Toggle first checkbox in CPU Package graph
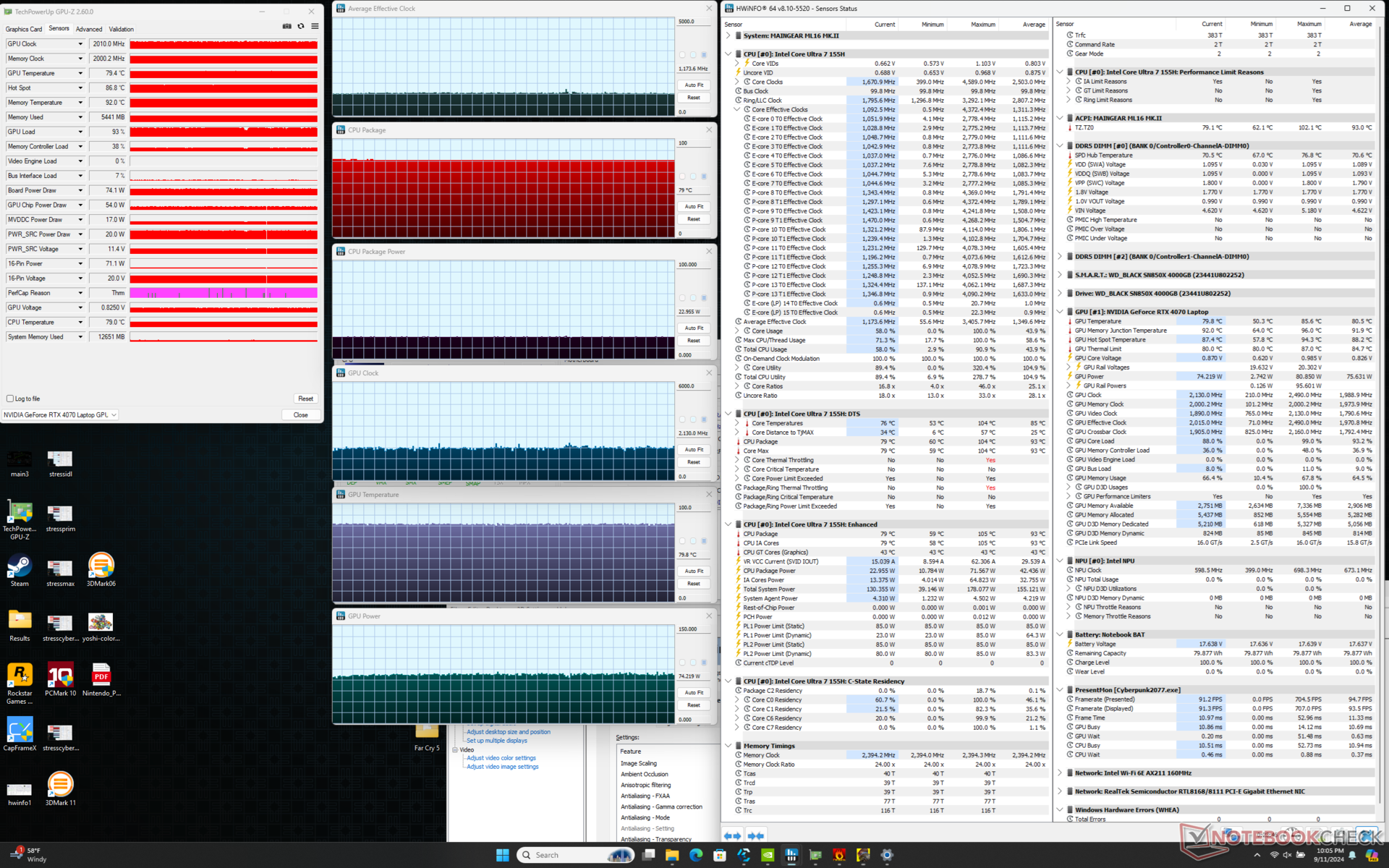The image size is (1389, 868). click(681, 176)
